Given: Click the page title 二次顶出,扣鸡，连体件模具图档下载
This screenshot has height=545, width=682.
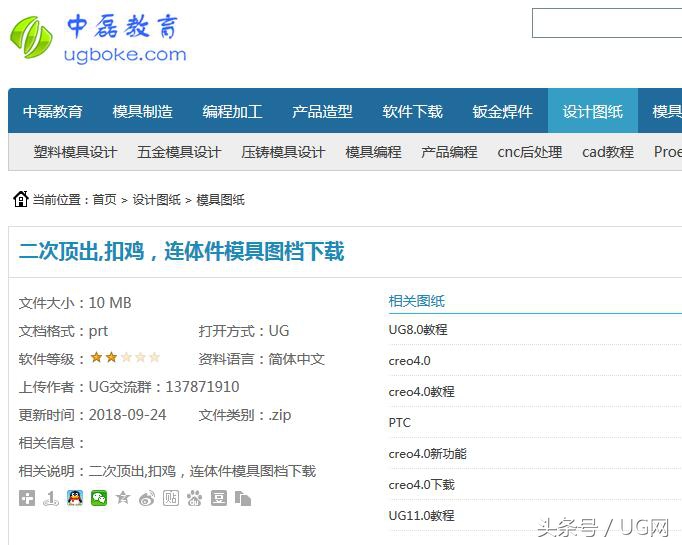Looking at the screenshot, I should [181, 251].
